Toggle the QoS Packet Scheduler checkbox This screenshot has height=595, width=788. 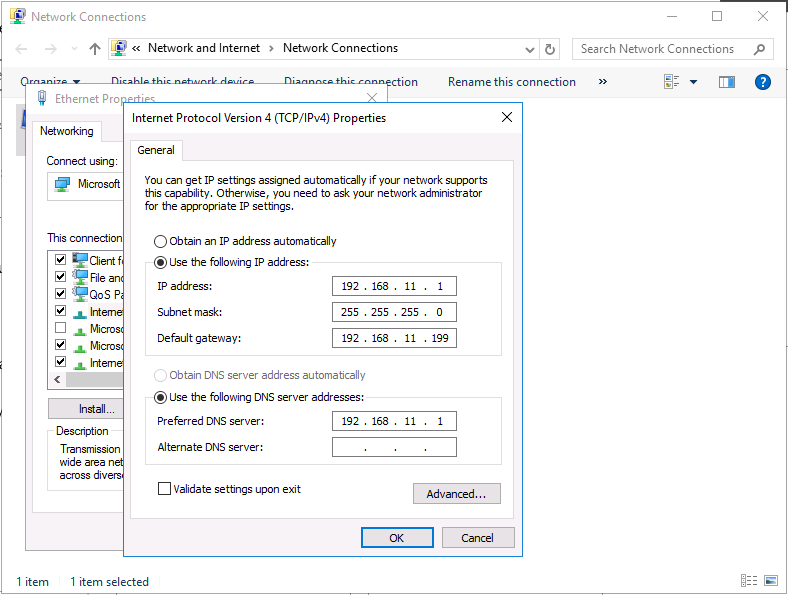tap(60, 294)
